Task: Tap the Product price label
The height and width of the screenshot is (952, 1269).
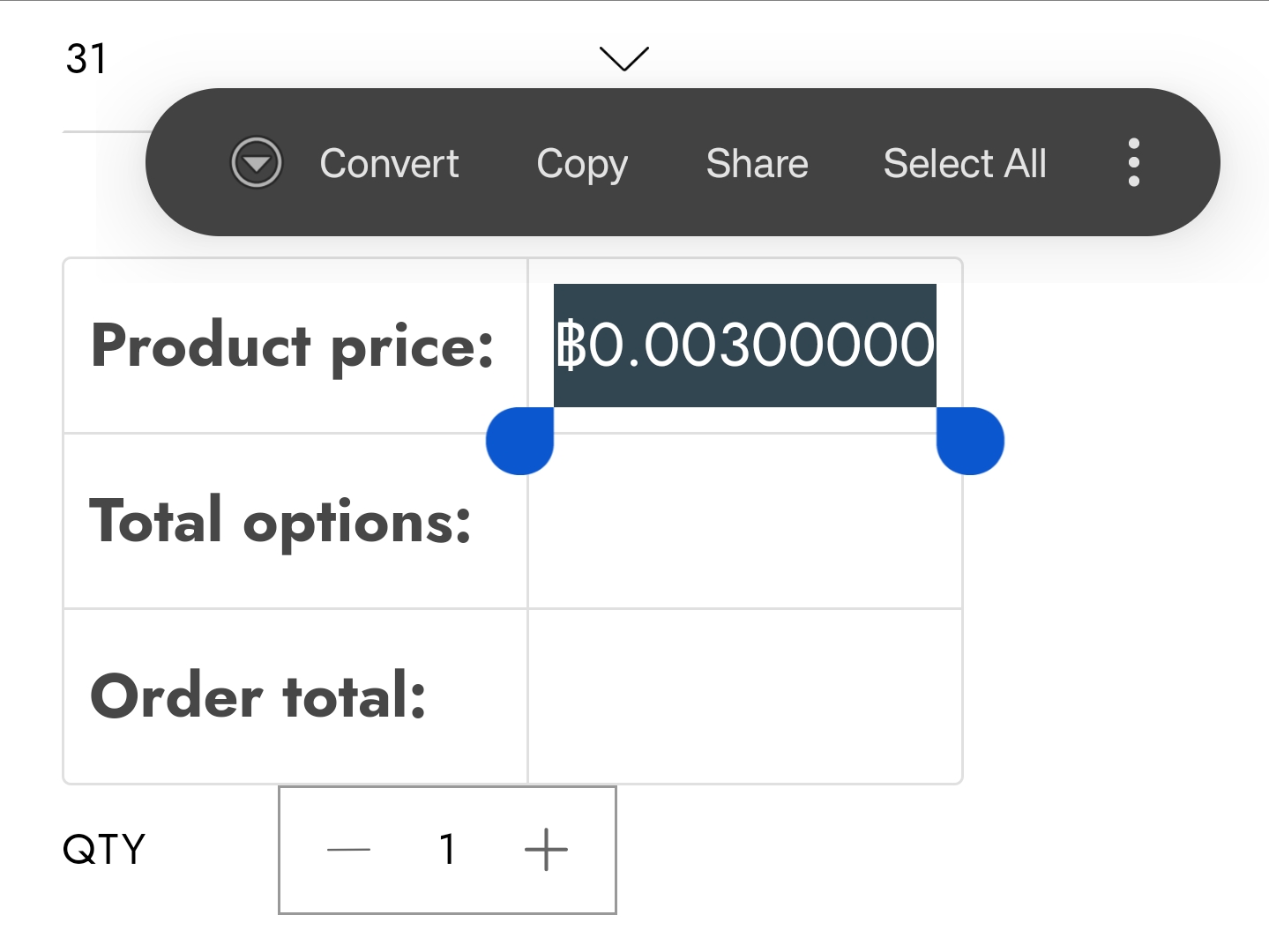Action: [292, 346]
